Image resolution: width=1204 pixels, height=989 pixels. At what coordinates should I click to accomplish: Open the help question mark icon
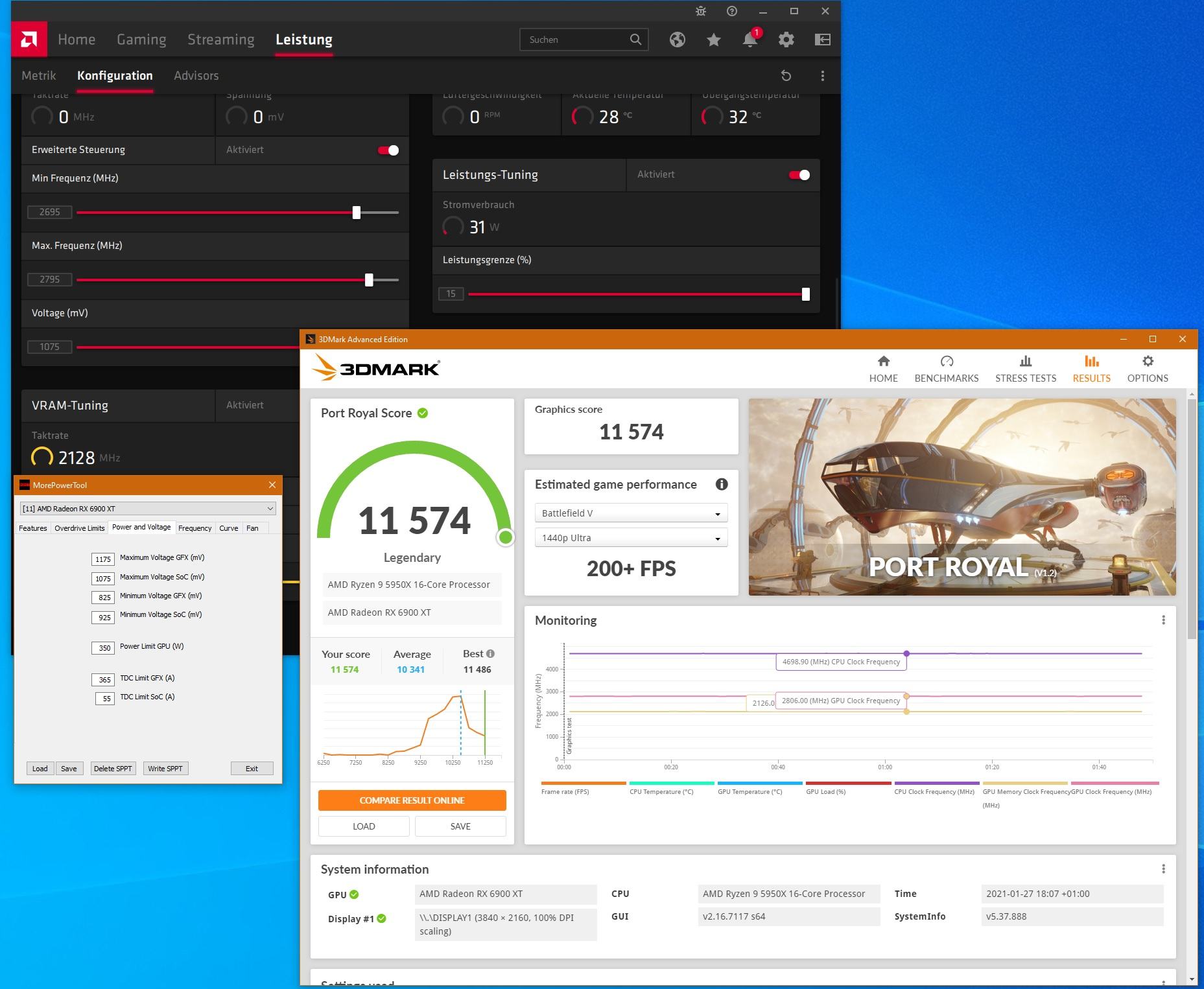[731, 11]
